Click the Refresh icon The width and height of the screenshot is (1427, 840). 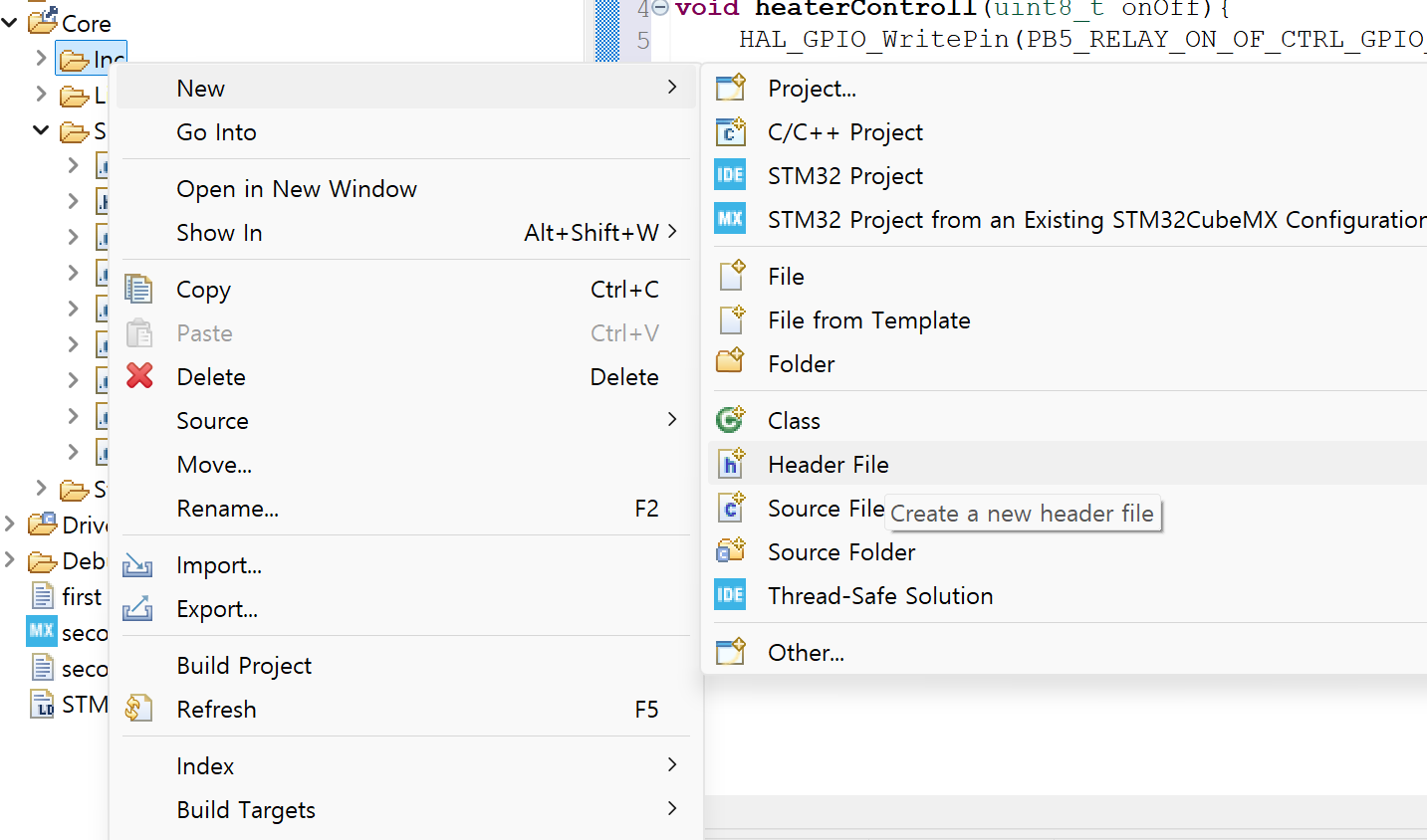[138, 709]
